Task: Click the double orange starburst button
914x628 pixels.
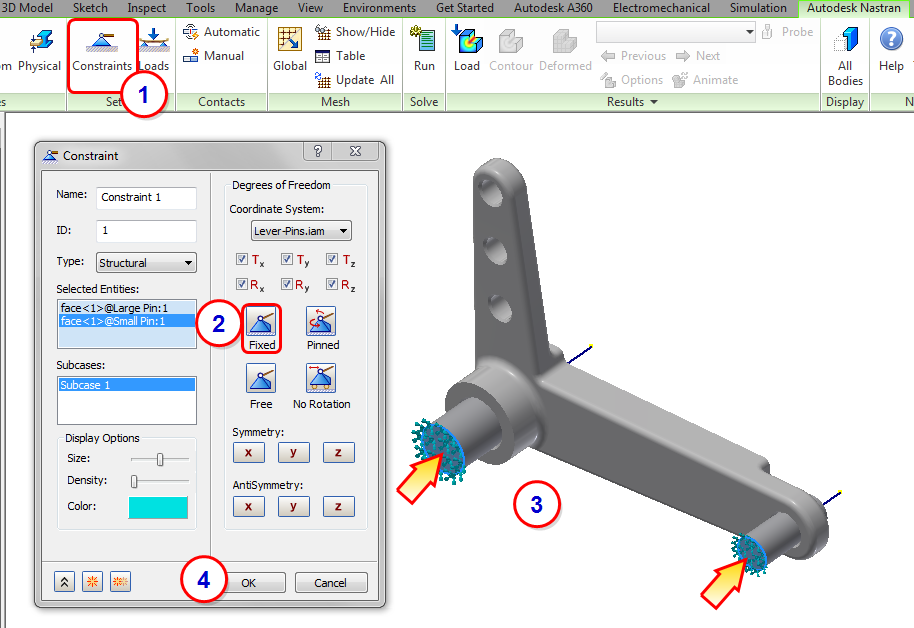Action: pyautogui.click(x=120, y=581)
